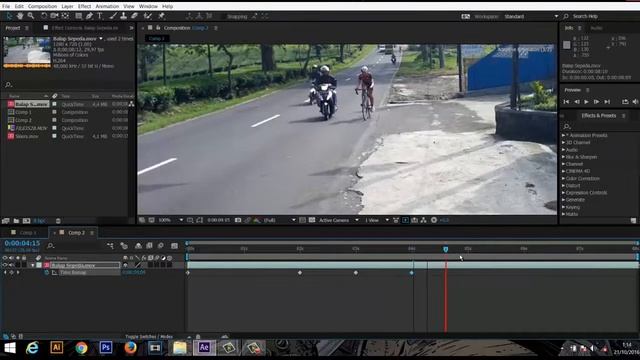Click the Info panel color swatch
The width and height of the screenshot is (640, 360).
click(567, 45)
